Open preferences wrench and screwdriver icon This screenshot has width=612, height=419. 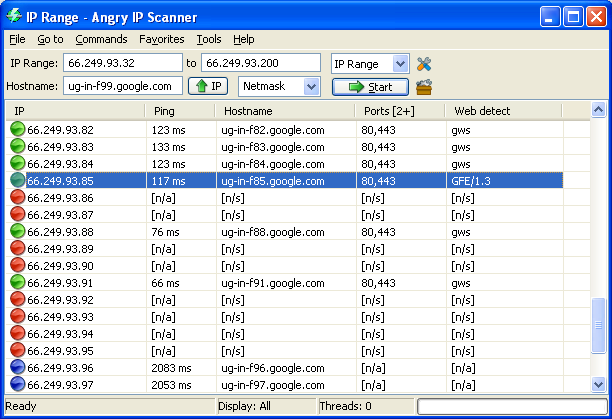(x=423, y=64)
